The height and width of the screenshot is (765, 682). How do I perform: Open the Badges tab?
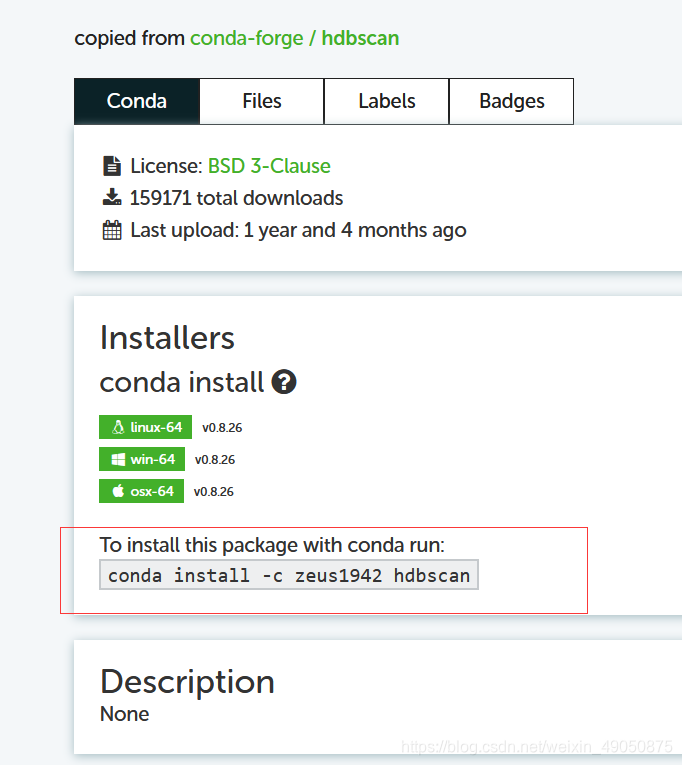click(x=512, y=101)
